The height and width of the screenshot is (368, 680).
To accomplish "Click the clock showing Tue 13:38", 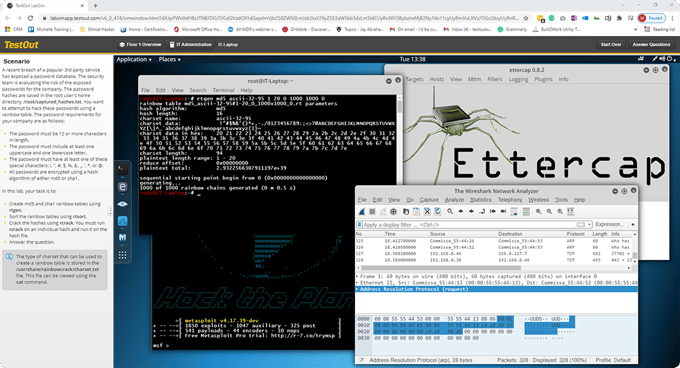I will (412, 59).
